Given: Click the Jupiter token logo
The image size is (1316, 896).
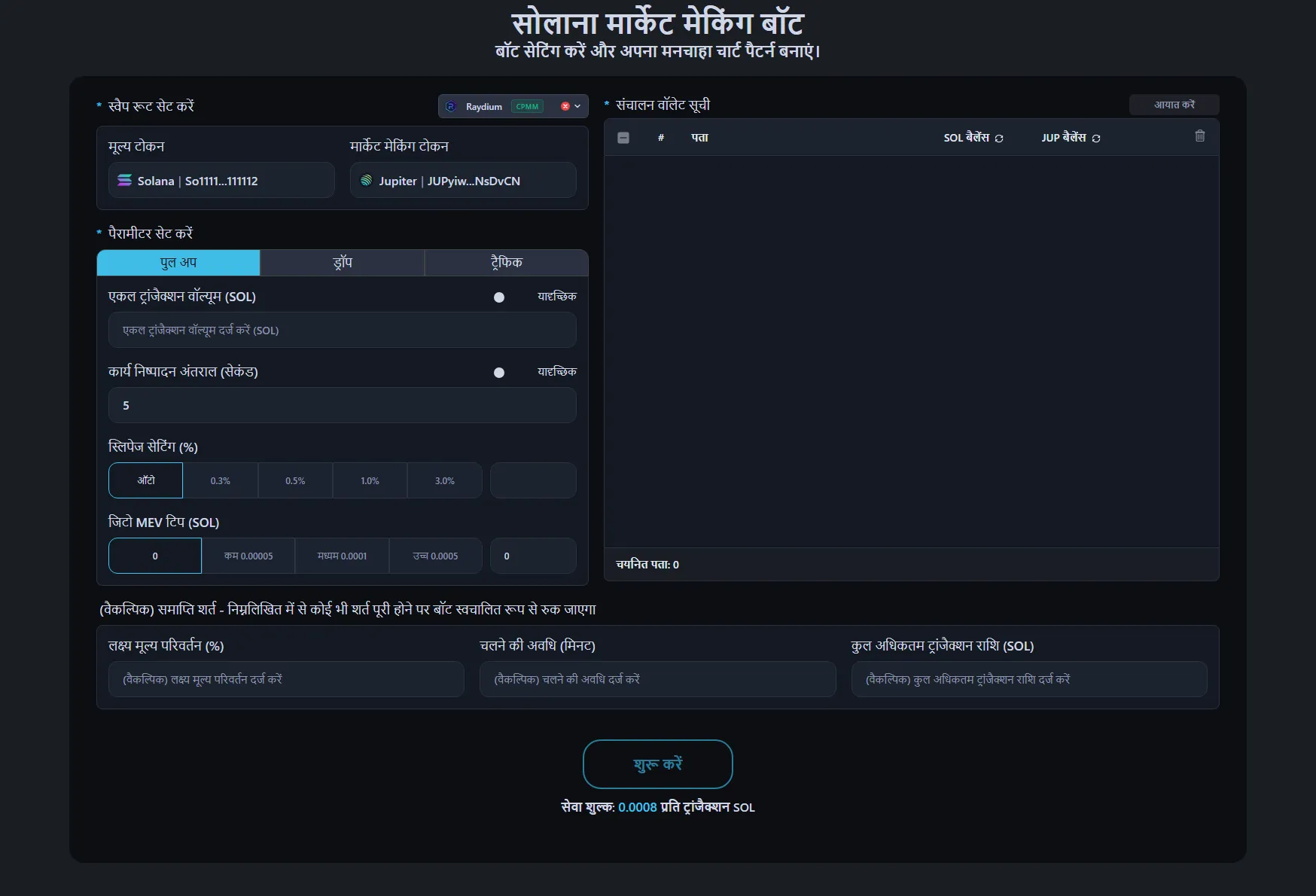Looking at the screenshot, I should tap(367, 181).
